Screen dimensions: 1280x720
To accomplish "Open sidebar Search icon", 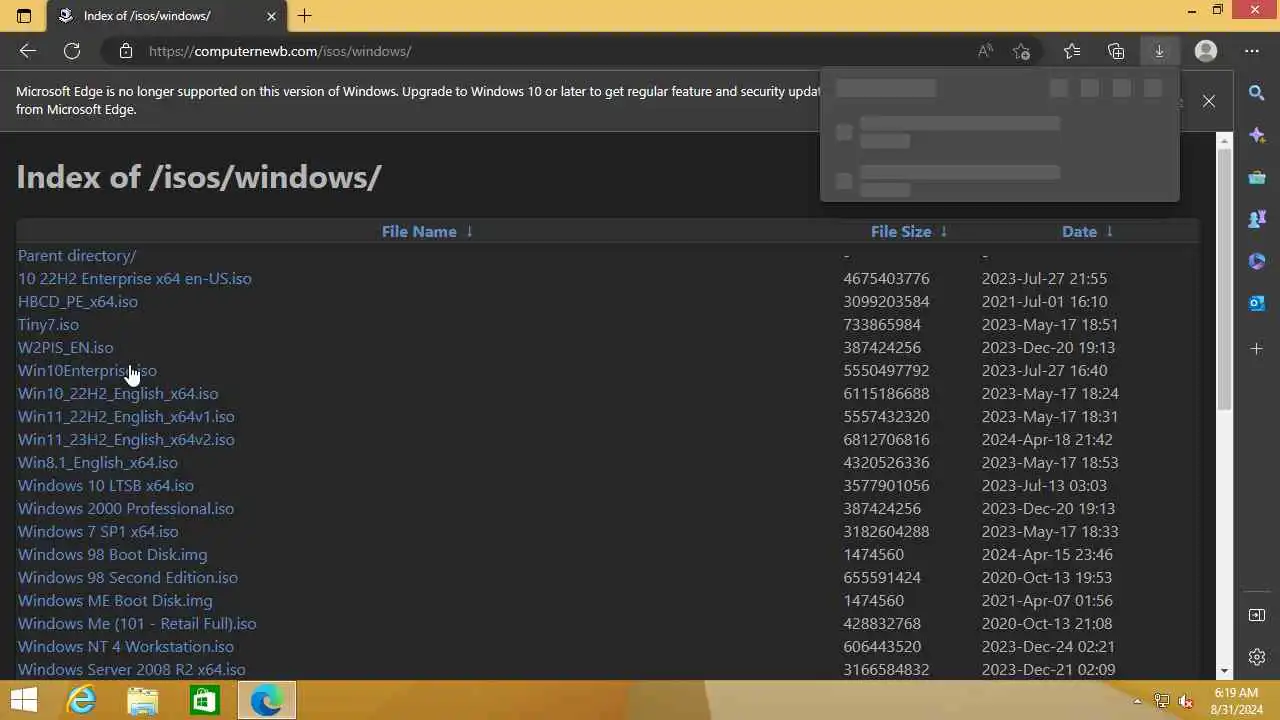I will pyautogui.click(x=1257, y=93).
